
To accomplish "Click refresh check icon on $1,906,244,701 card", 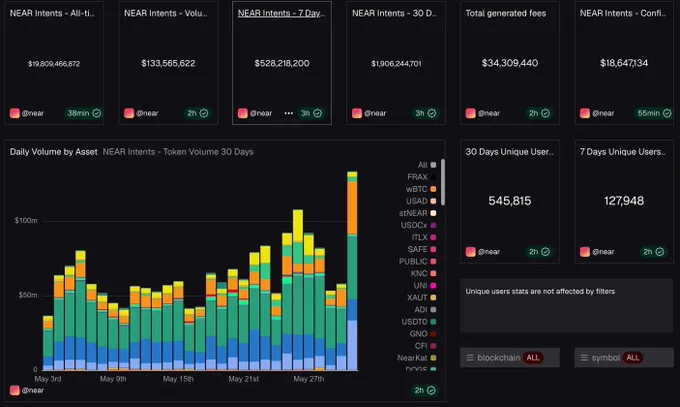I will pyautogui.click(x=432, y=113).
